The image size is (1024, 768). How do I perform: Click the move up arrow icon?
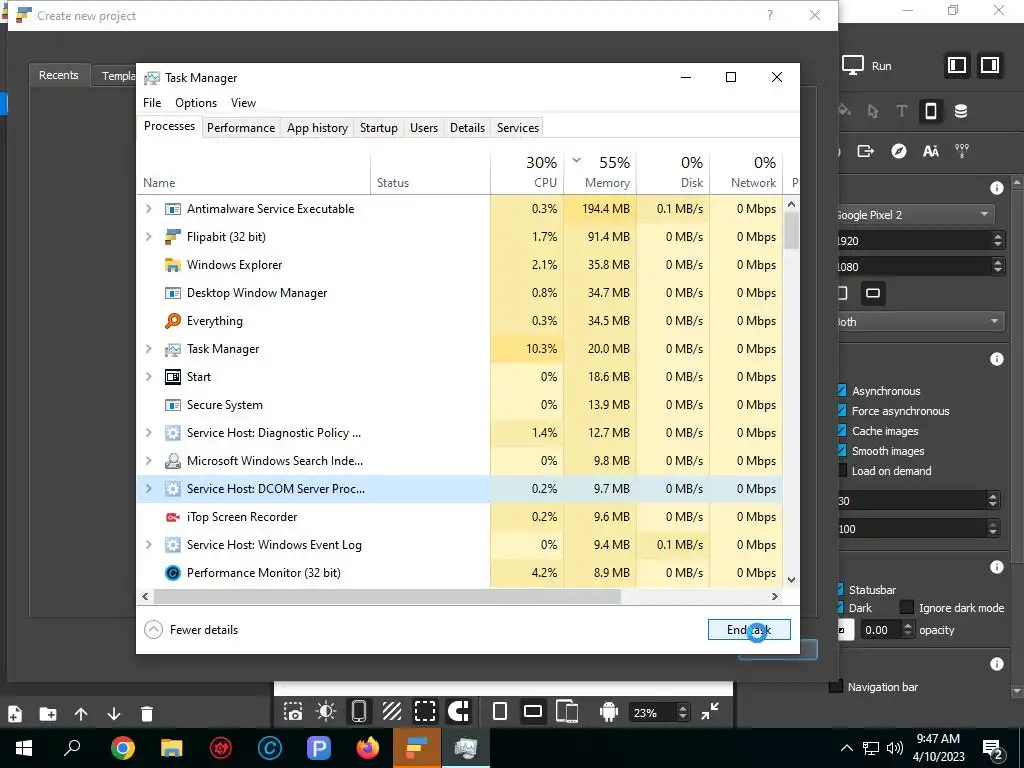(81, 714)
